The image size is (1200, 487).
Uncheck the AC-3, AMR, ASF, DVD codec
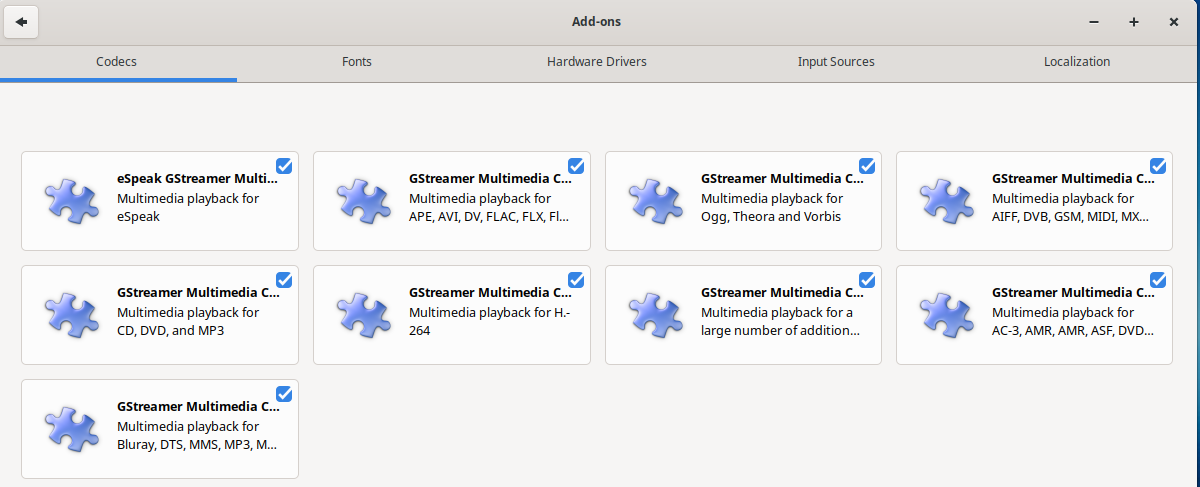(1158, 280)
